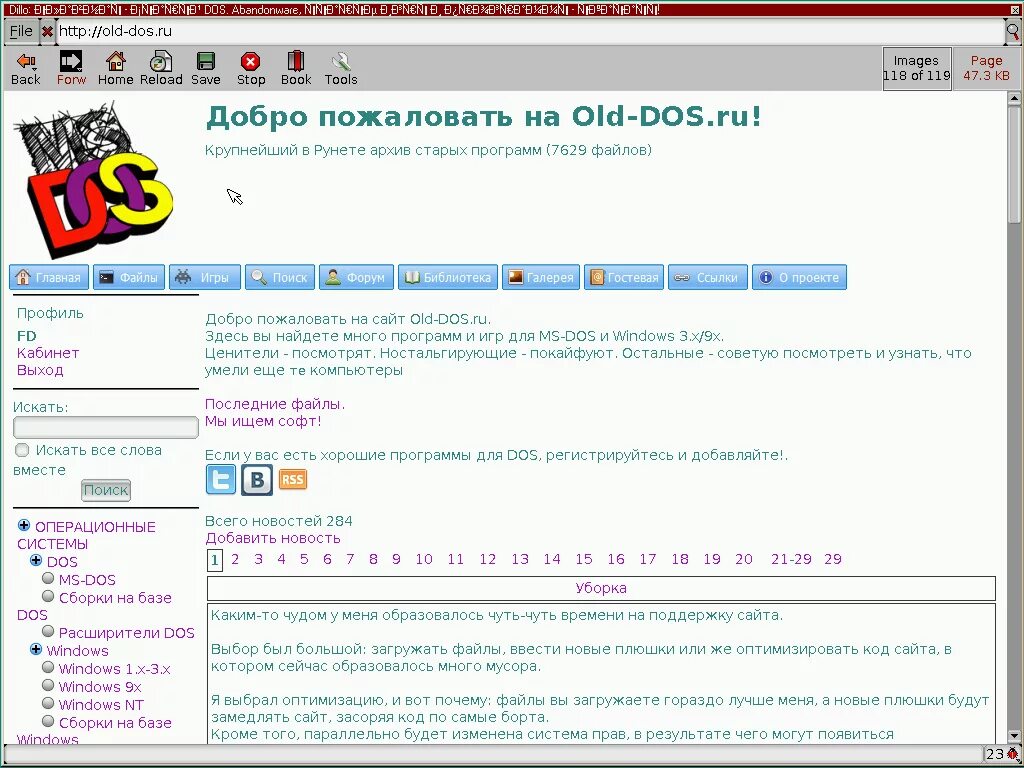The height and width of the screenshot is (768, 1024).
Task: Open the Последние файлы link
Action: coord(275,404)
